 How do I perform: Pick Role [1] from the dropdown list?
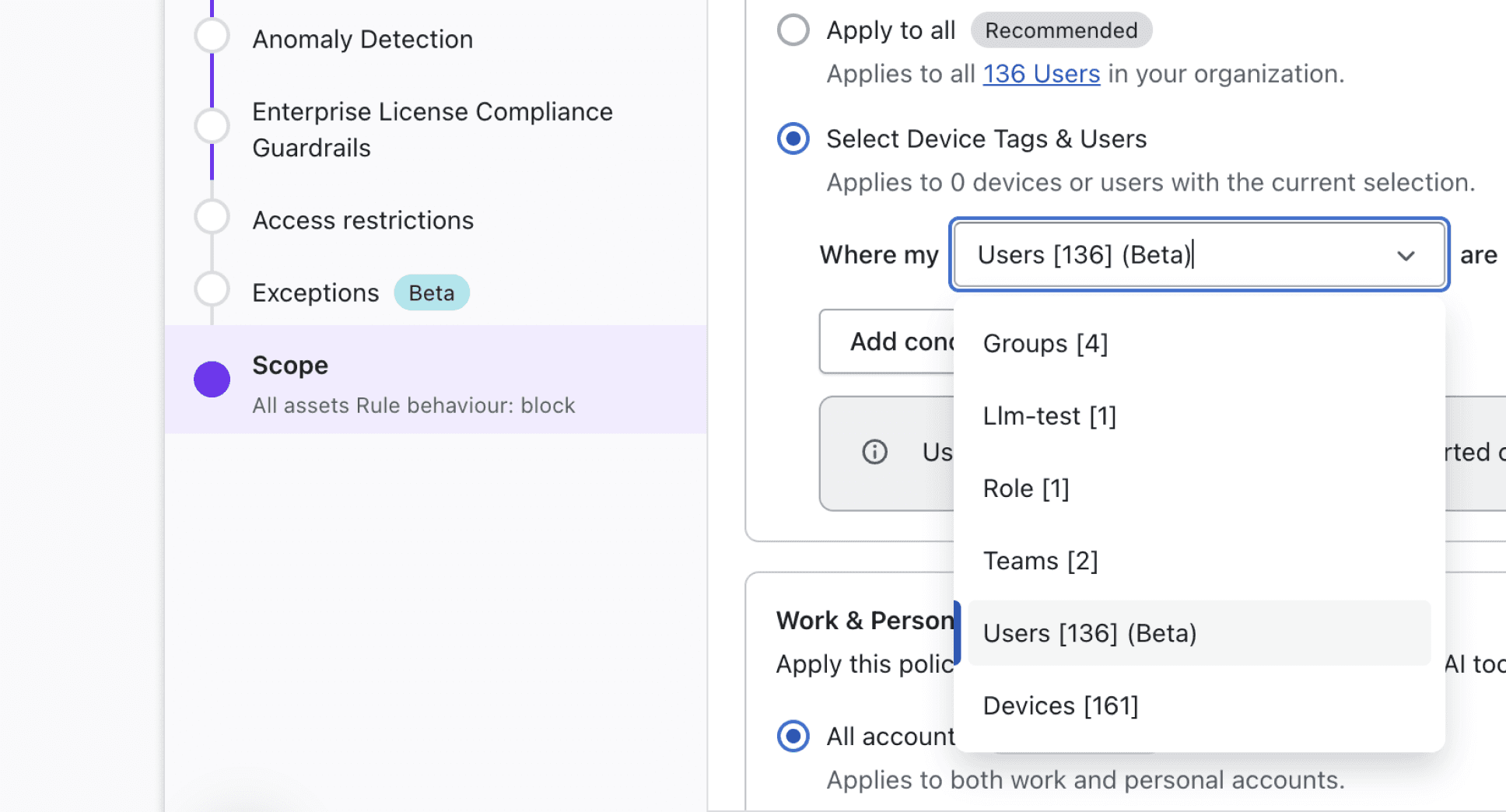1199,488
